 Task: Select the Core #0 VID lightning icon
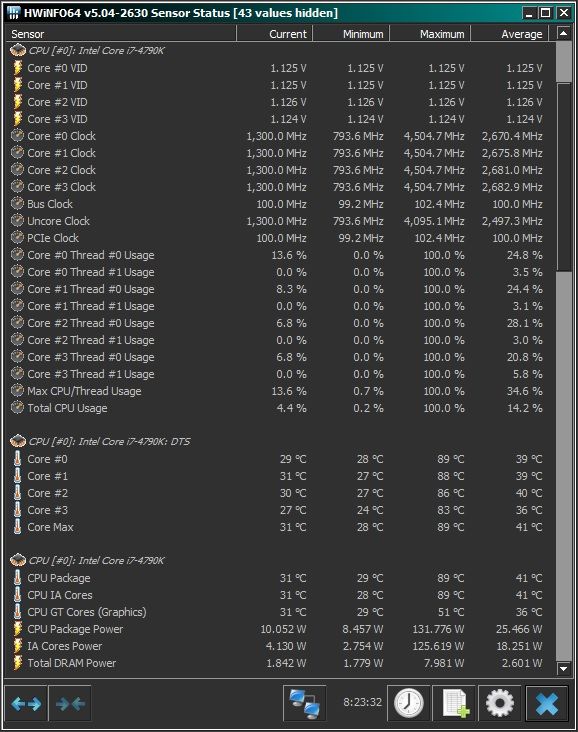click(x=17, y=68)
